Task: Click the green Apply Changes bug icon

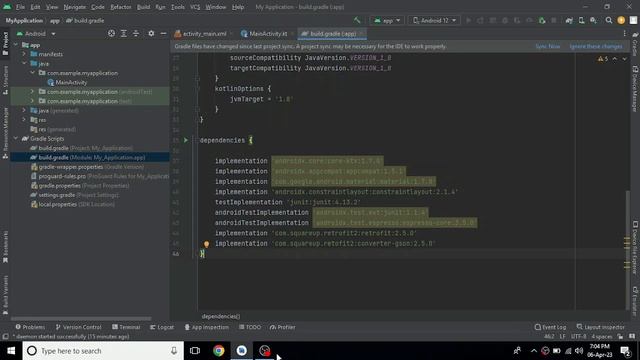Action: tap(542, 20)
